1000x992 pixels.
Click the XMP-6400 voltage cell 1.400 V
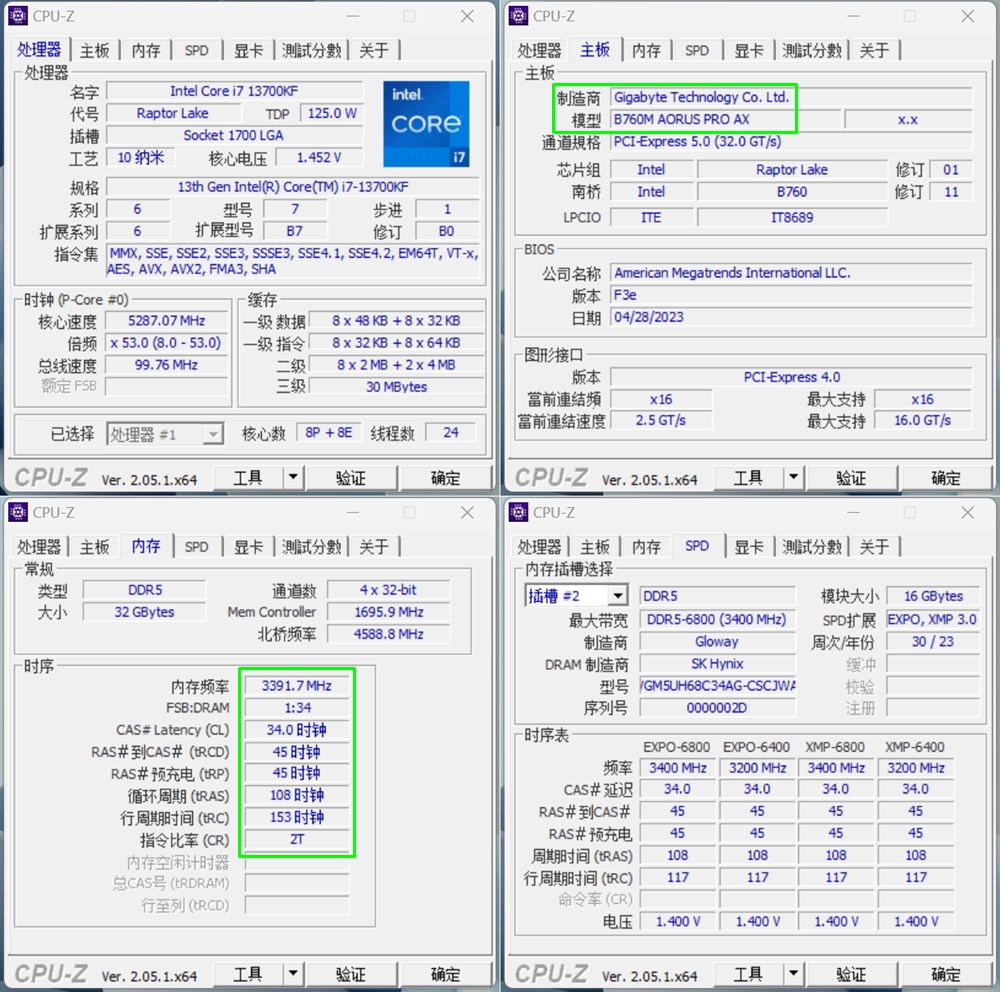click(915, 922)
